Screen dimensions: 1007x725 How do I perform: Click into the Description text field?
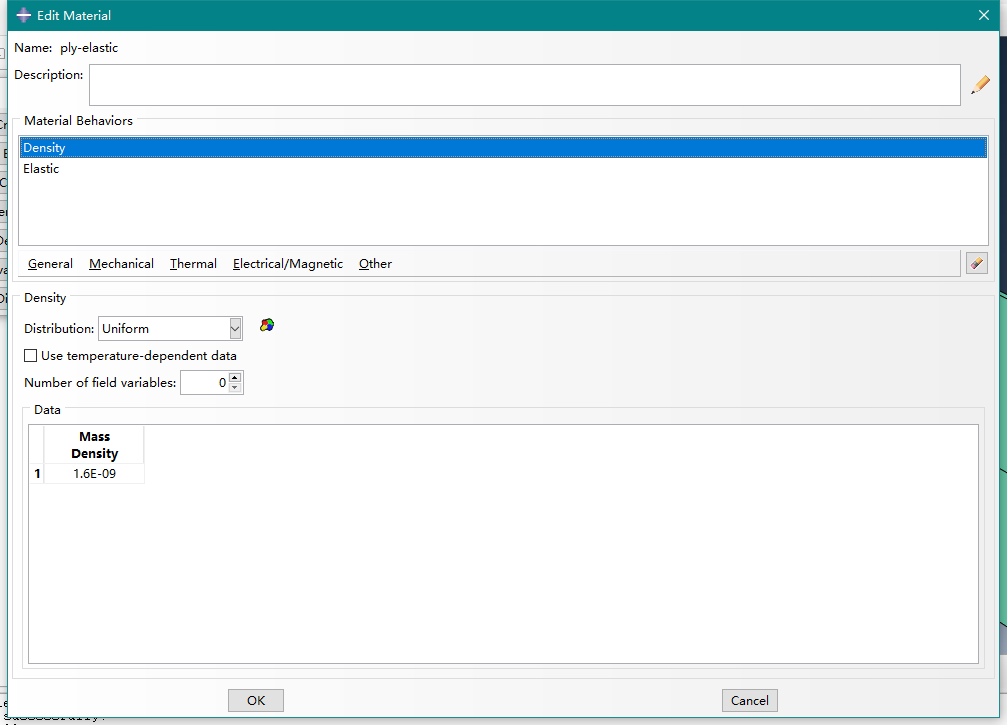click(524, 85)
